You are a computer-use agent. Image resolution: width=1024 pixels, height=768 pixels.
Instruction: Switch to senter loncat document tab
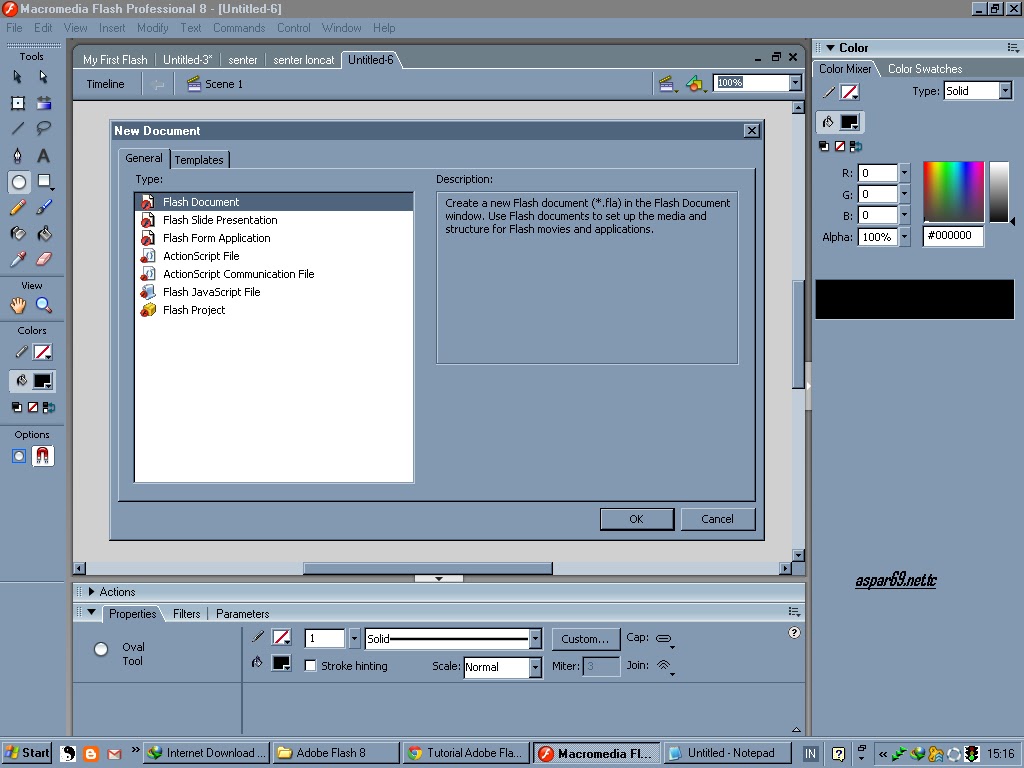(304, 59)
